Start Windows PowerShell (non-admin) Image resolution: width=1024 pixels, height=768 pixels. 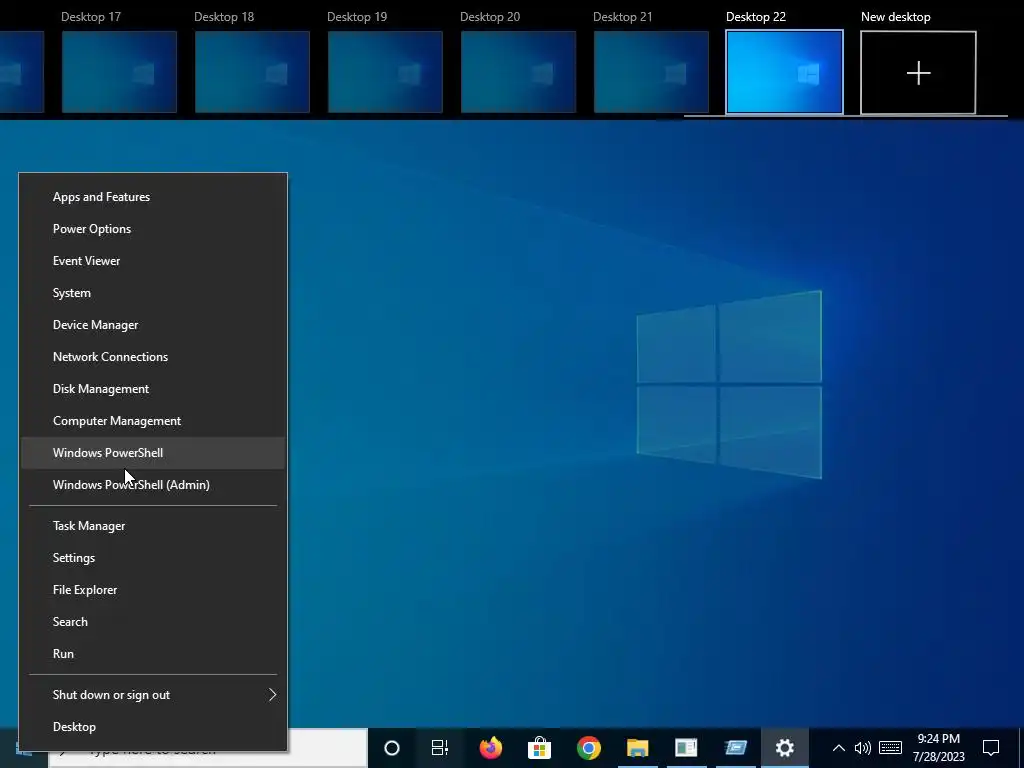[x=153, y=453]
